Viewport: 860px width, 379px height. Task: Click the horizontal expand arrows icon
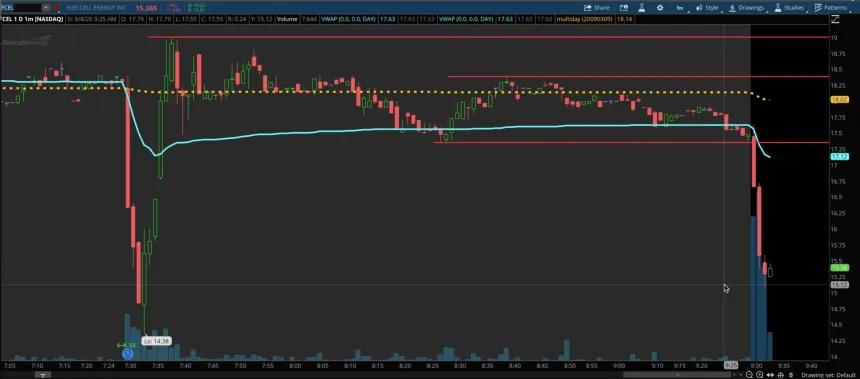[769, 374]
